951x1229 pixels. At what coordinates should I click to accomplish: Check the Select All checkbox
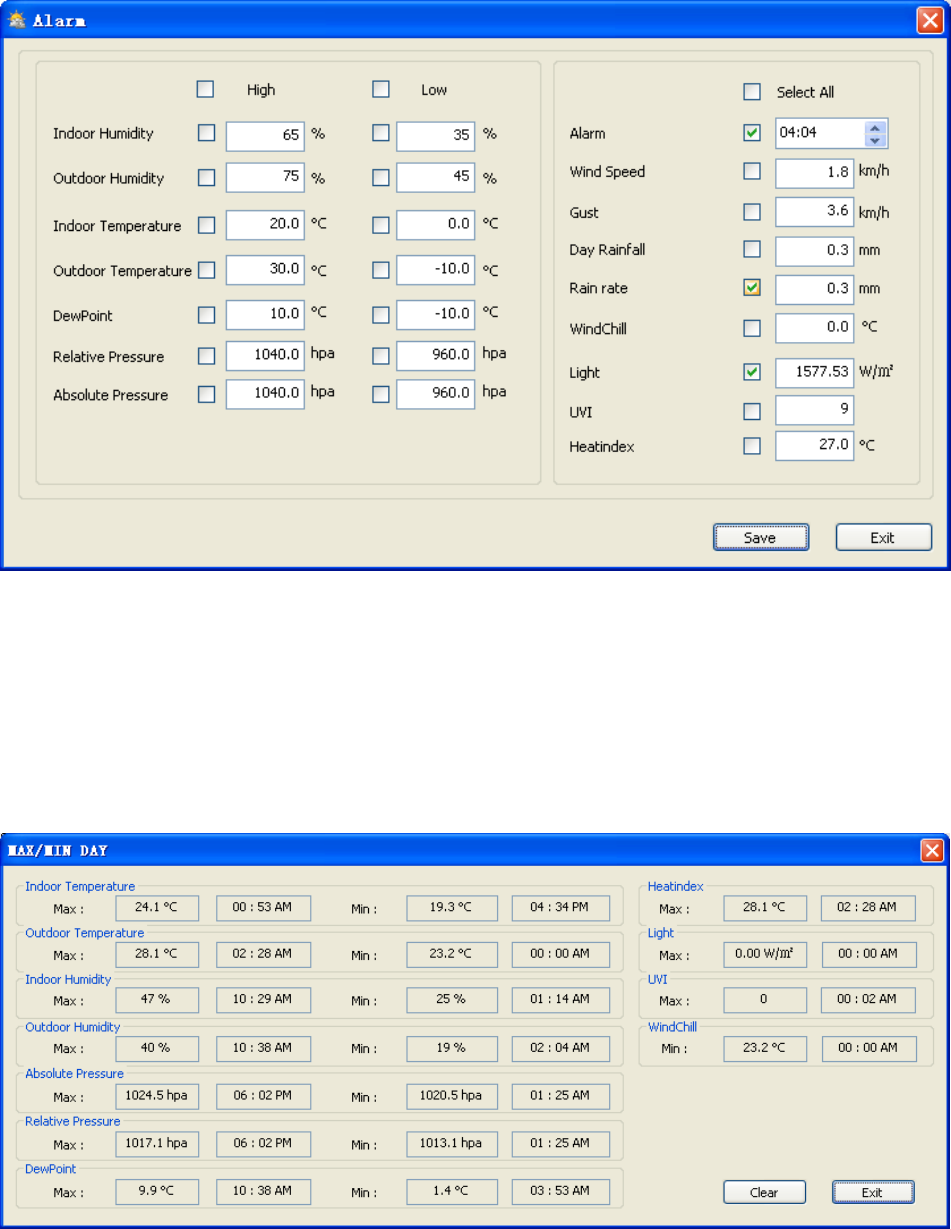click(x=752, y=92)
